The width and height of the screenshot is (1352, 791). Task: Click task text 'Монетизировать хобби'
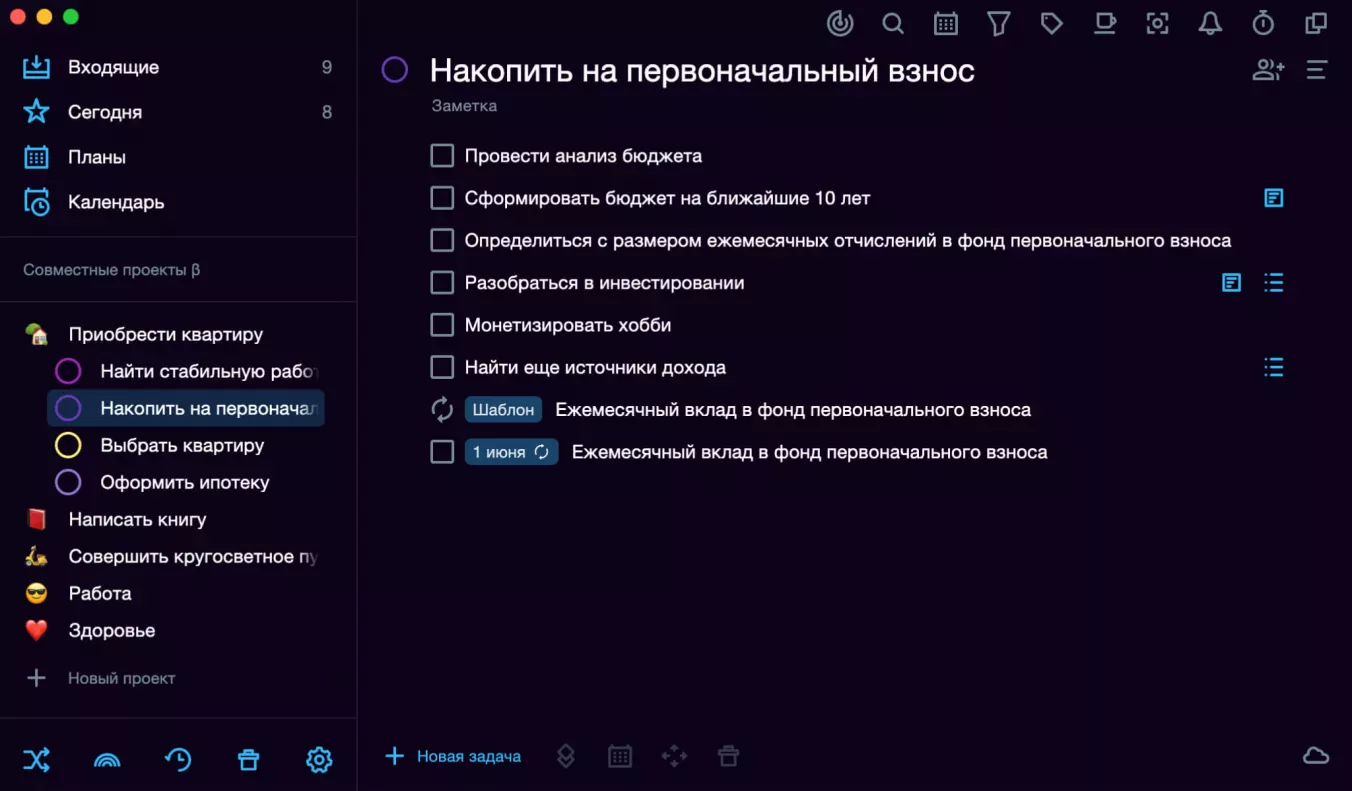click(x=568, y=325)
